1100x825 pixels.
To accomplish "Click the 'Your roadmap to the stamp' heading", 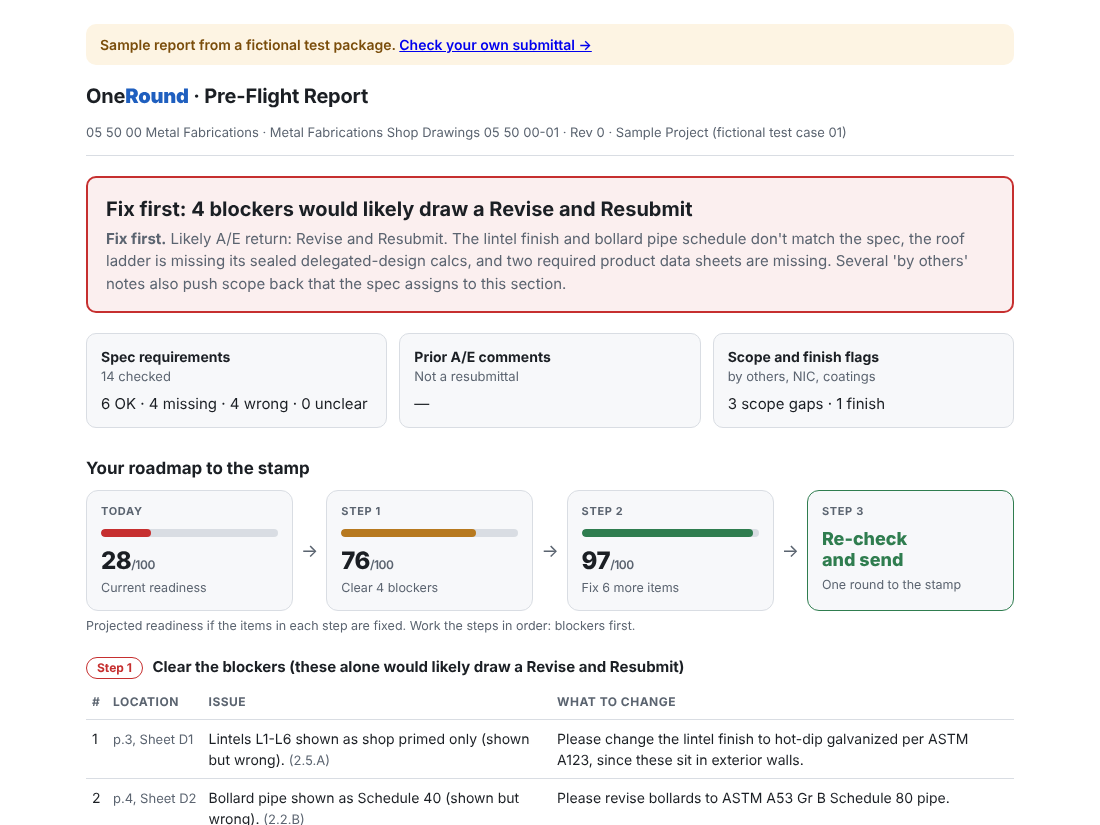I will pos(198,469).
